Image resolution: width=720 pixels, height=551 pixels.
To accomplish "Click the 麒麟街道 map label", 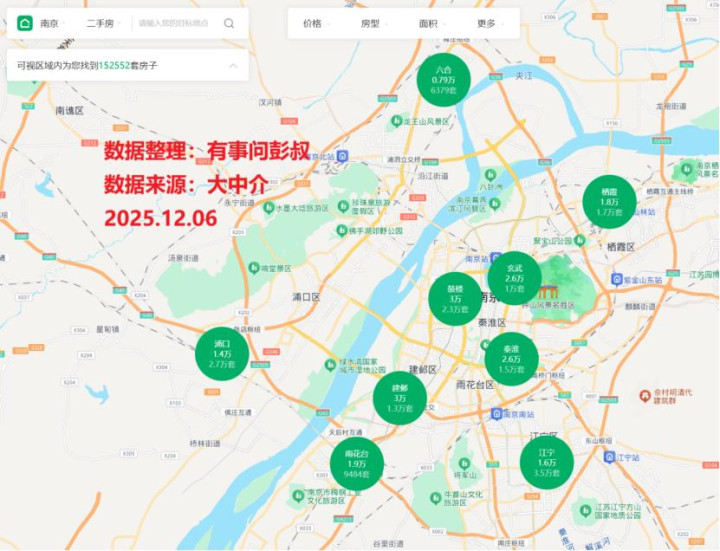I will (x=640, y=306).
